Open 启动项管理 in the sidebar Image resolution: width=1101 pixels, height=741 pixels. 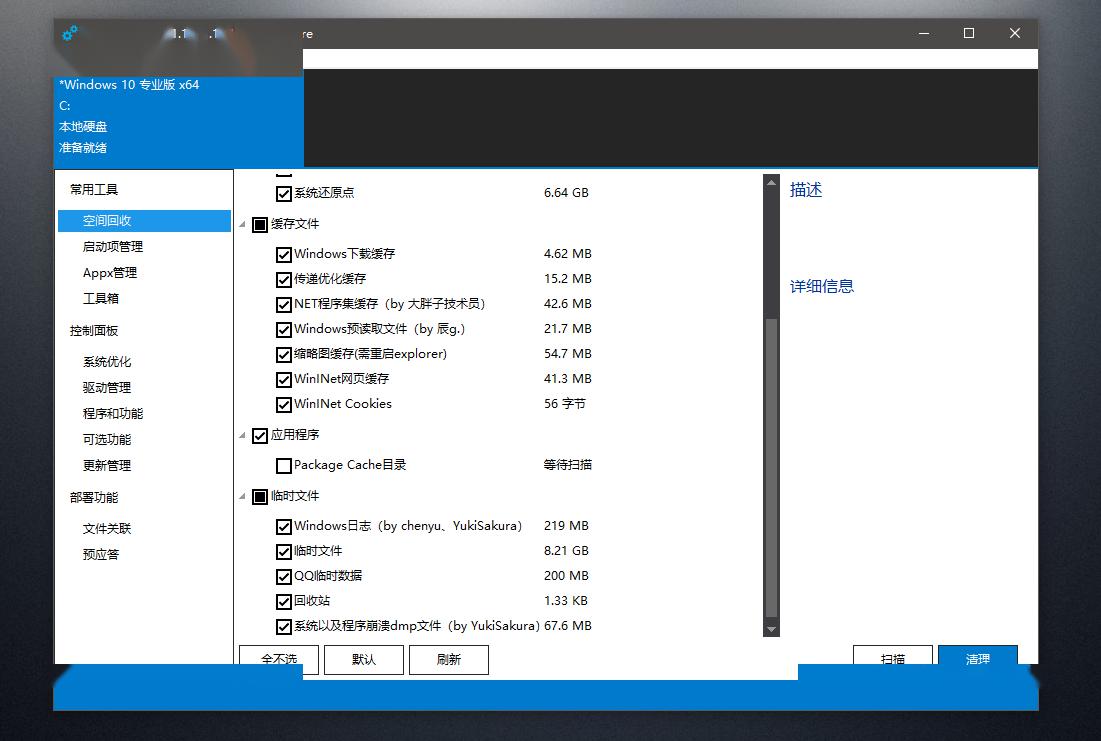pyautogui.click(x=112, y=247)
